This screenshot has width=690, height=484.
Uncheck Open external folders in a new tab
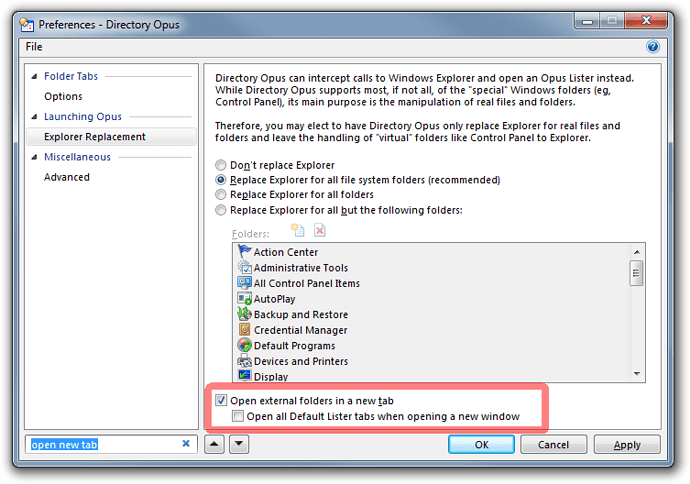221,400
